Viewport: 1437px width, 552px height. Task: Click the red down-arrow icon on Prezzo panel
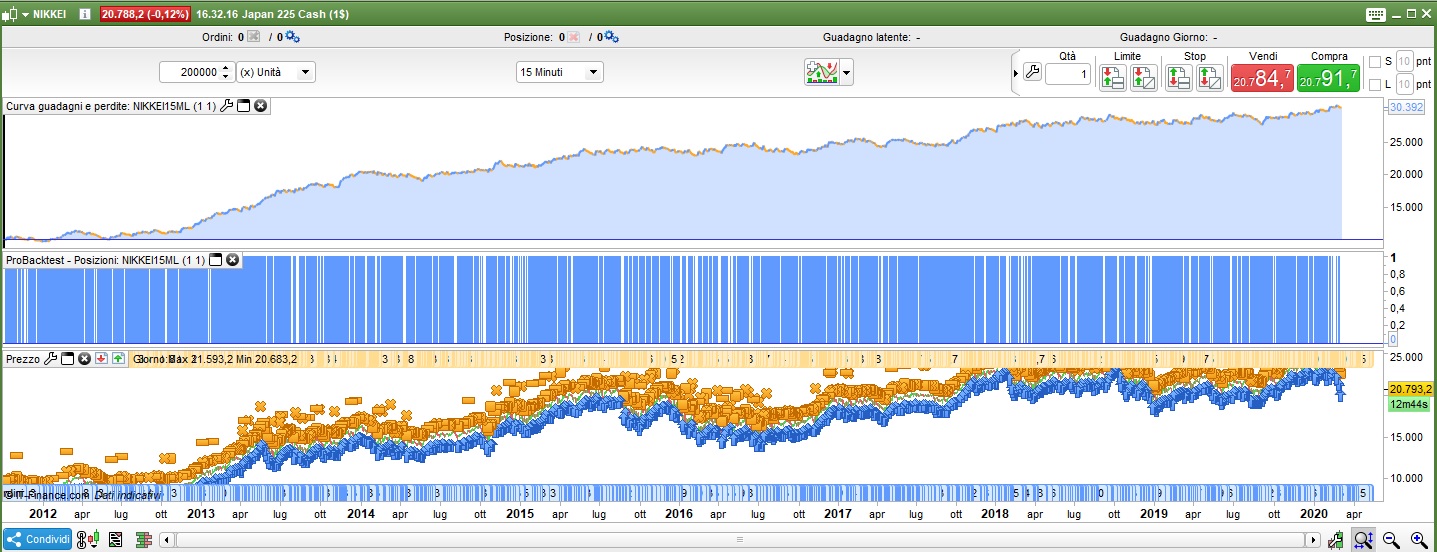pos(101,358)
